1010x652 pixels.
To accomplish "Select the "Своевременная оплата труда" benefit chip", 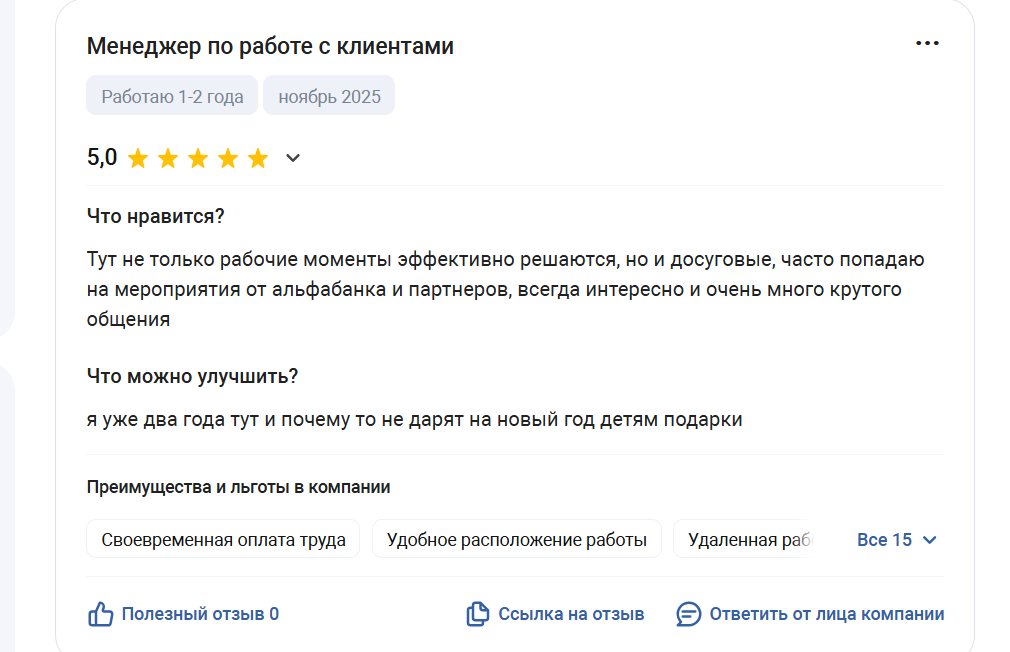I will (x=223, y=540).
